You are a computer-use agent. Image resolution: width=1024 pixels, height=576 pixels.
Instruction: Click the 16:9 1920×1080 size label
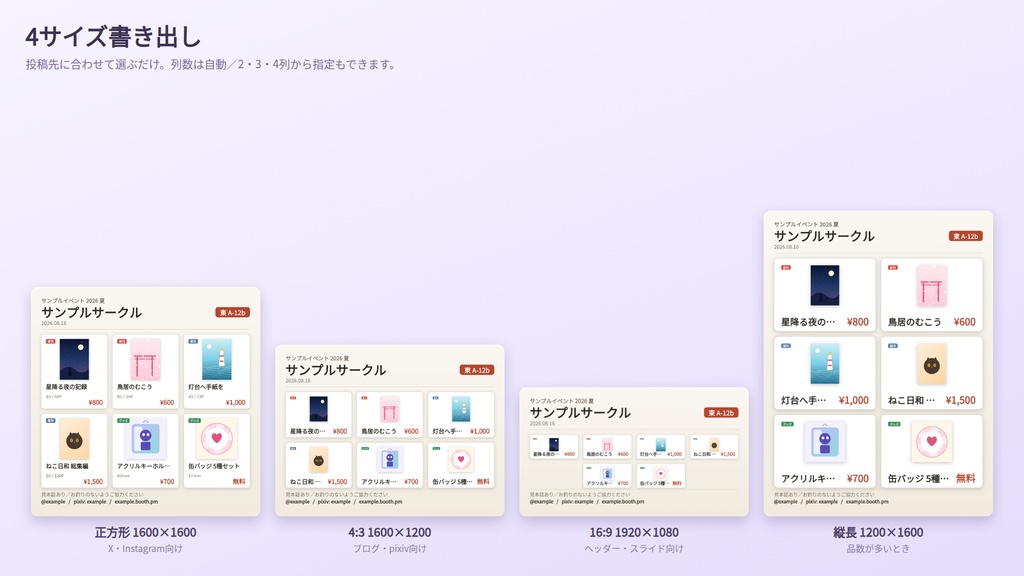coord(633,532)
